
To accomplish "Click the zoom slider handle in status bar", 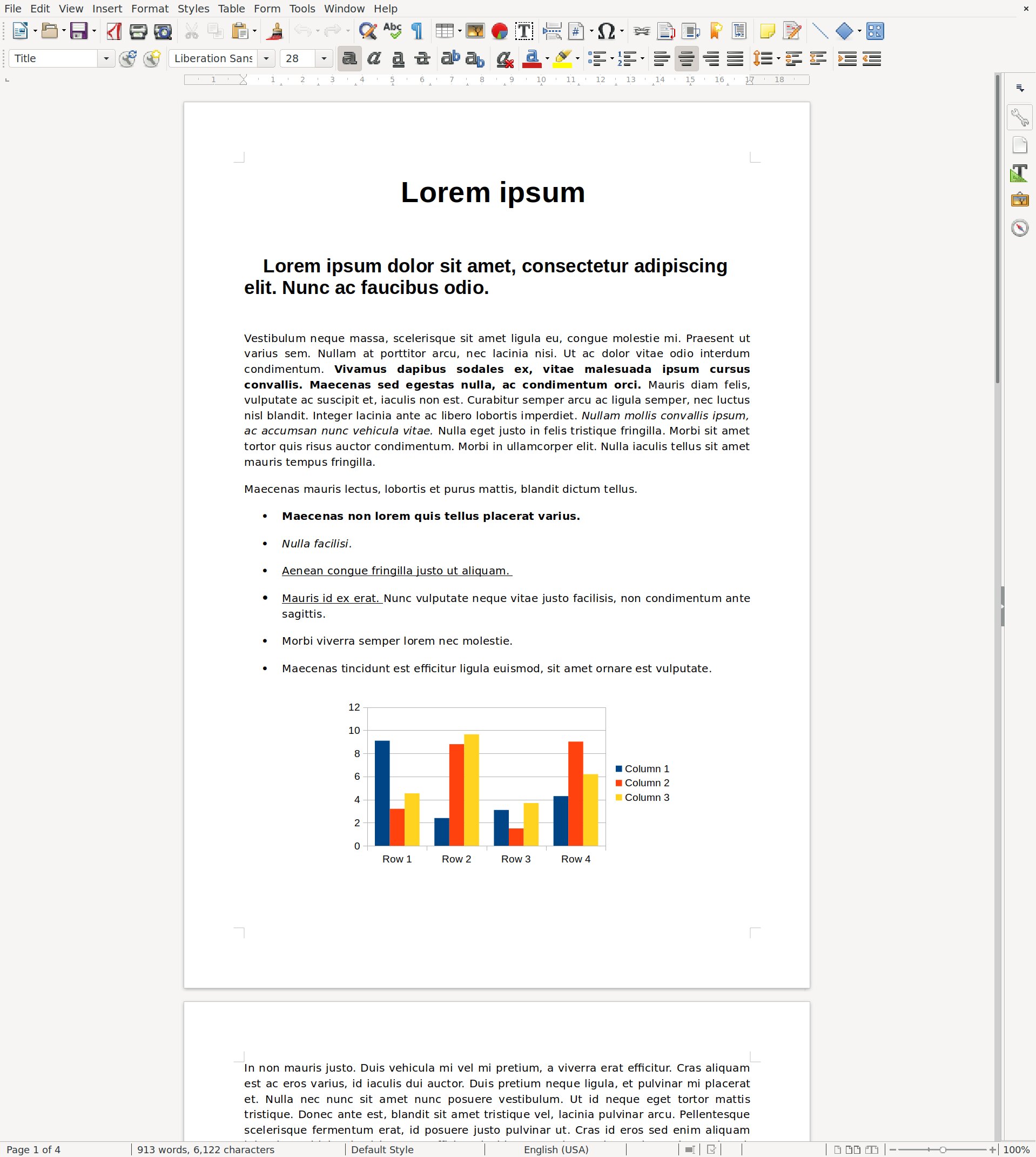I will coord(943,1149).
